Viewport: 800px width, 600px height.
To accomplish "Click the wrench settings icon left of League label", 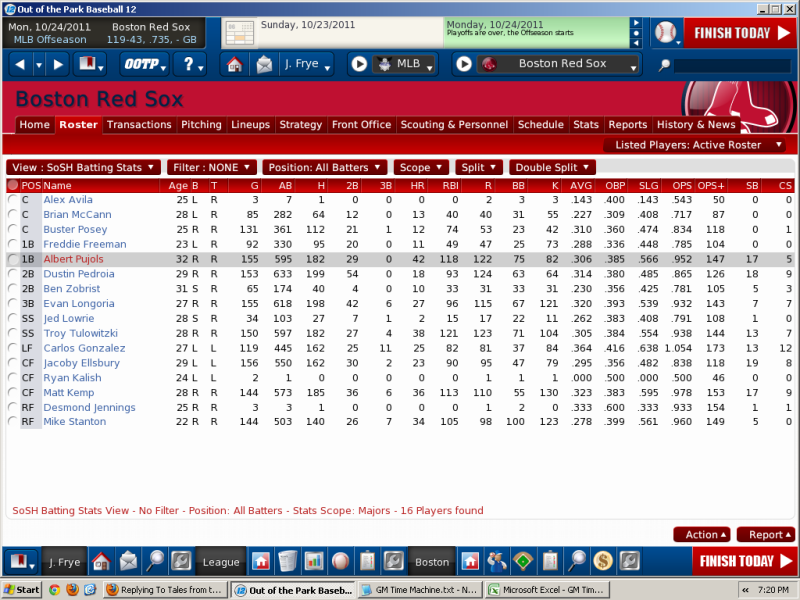I will tap(181, 562).
